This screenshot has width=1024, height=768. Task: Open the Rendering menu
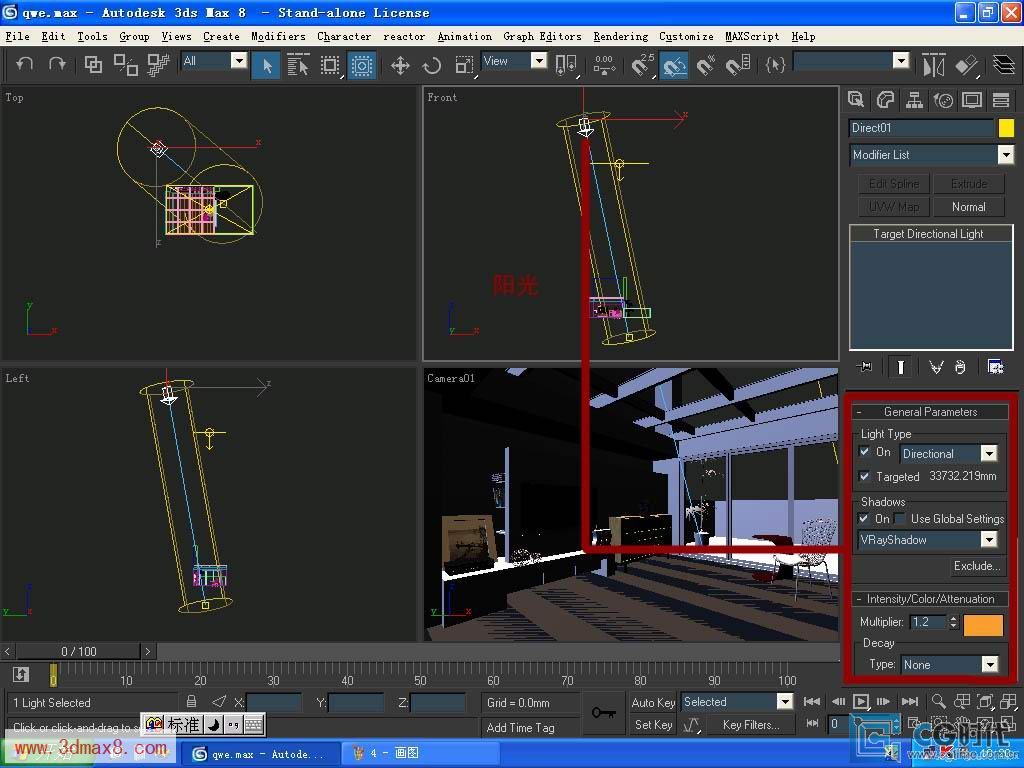click(x=620, y=37)
